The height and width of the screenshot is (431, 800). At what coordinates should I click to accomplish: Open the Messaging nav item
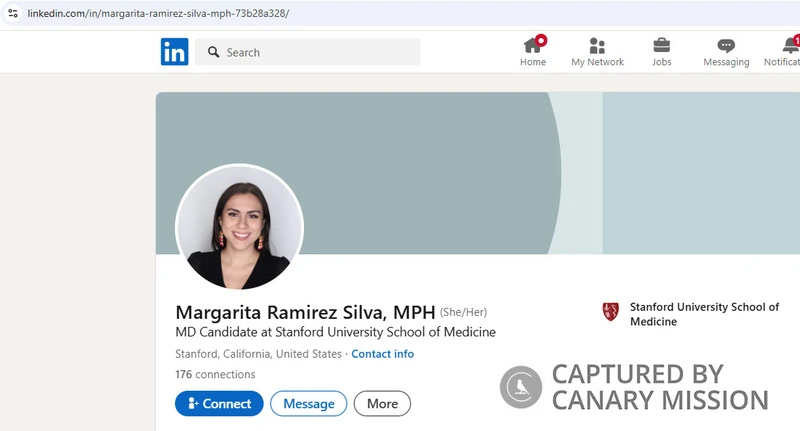coord(726,52)
